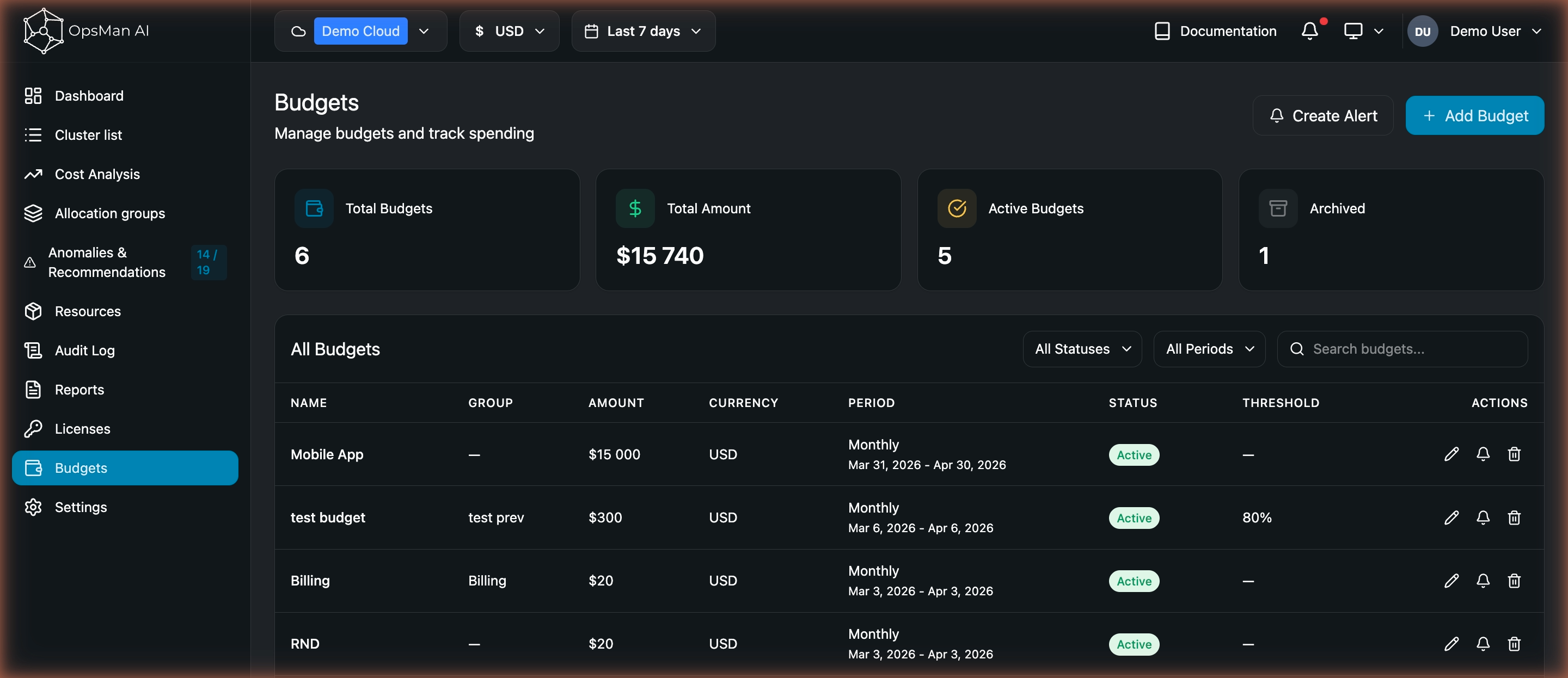Open the Demo Cloud selector dropdown
This screenshot has height=678, width=1568.
click(360, 30)
